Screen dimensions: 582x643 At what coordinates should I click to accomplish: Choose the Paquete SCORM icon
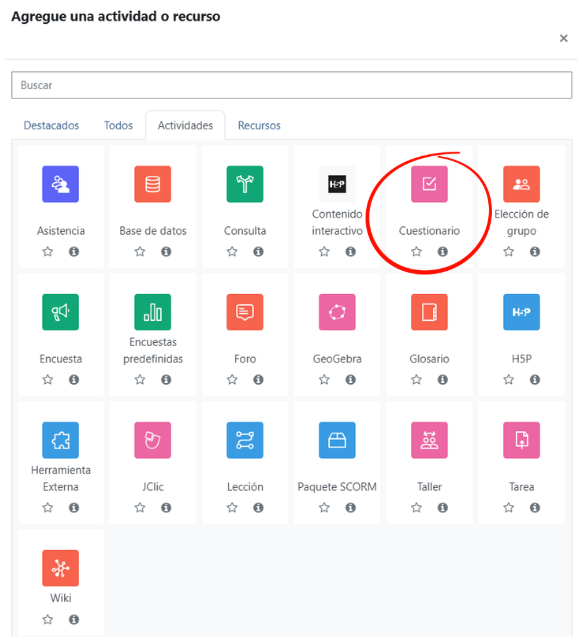[x=337, y=440]
